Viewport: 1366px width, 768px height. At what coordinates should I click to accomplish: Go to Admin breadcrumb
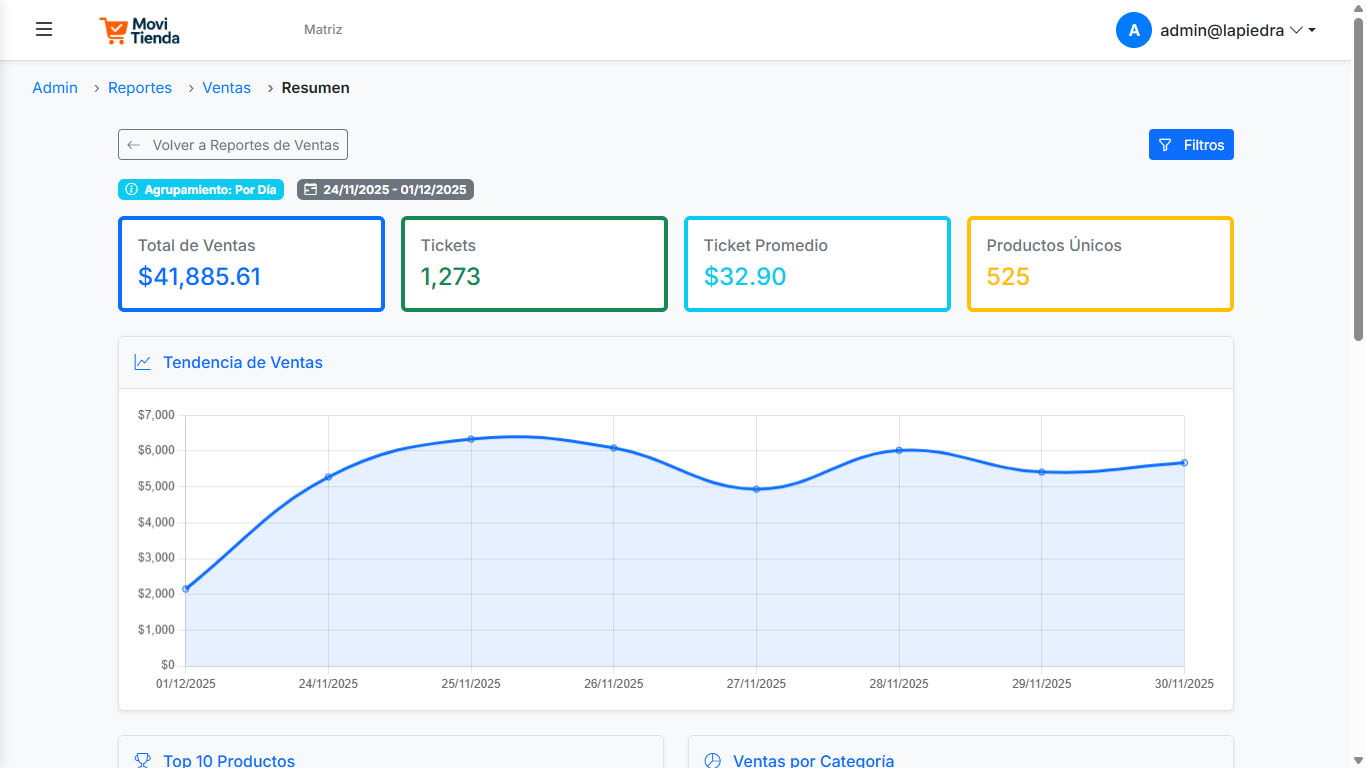(55, 88)
